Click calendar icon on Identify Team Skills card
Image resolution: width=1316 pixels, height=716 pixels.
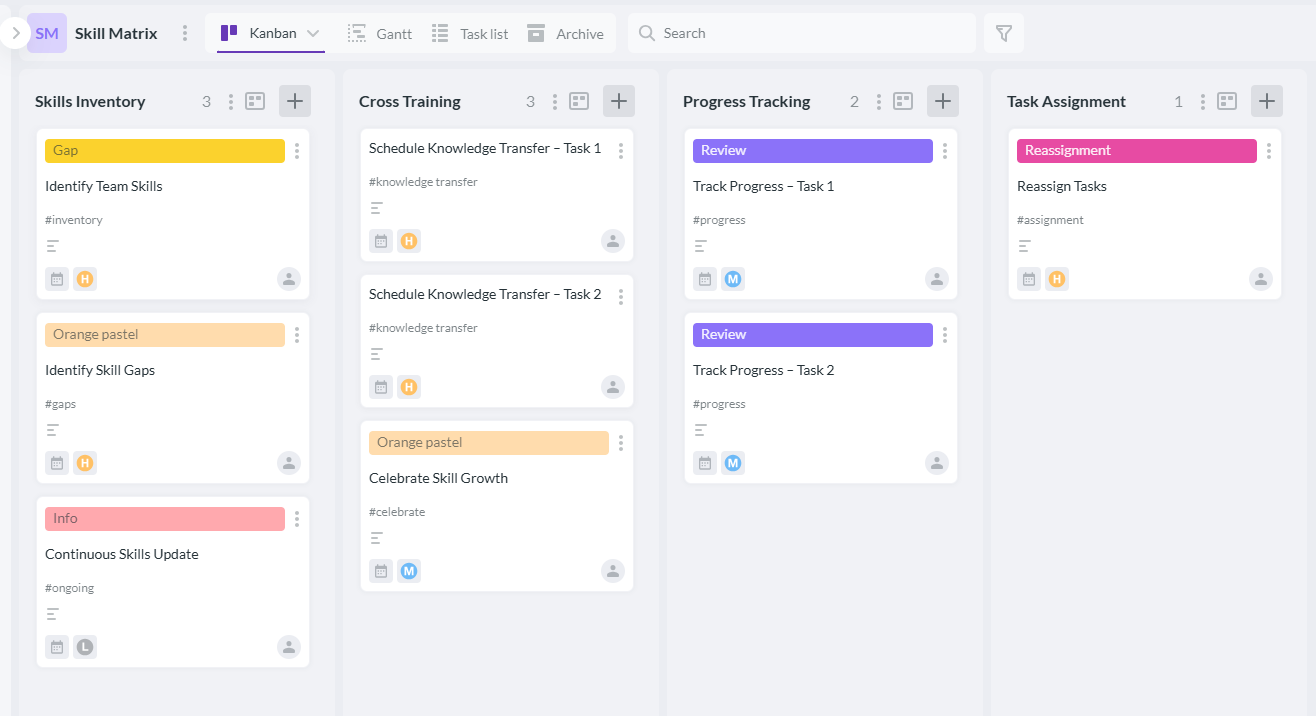[57, 279]
